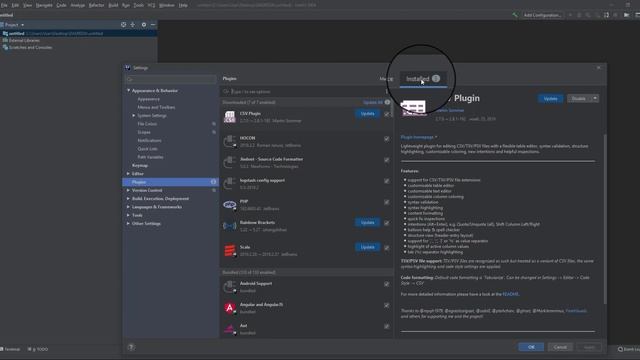This screenshot has width=640, height=360.
Task: Toggle the Android Support checkbox
Action: click(x=387, y=284)
